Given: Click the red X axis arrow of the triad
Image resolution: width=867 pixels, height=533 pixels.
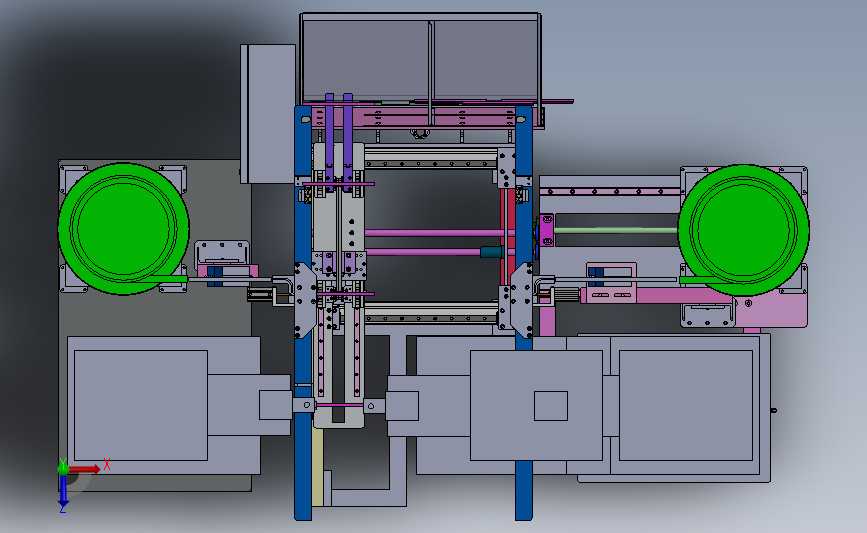Looking at the screenshot, I should pyautogui.click(x=85, y=469).
